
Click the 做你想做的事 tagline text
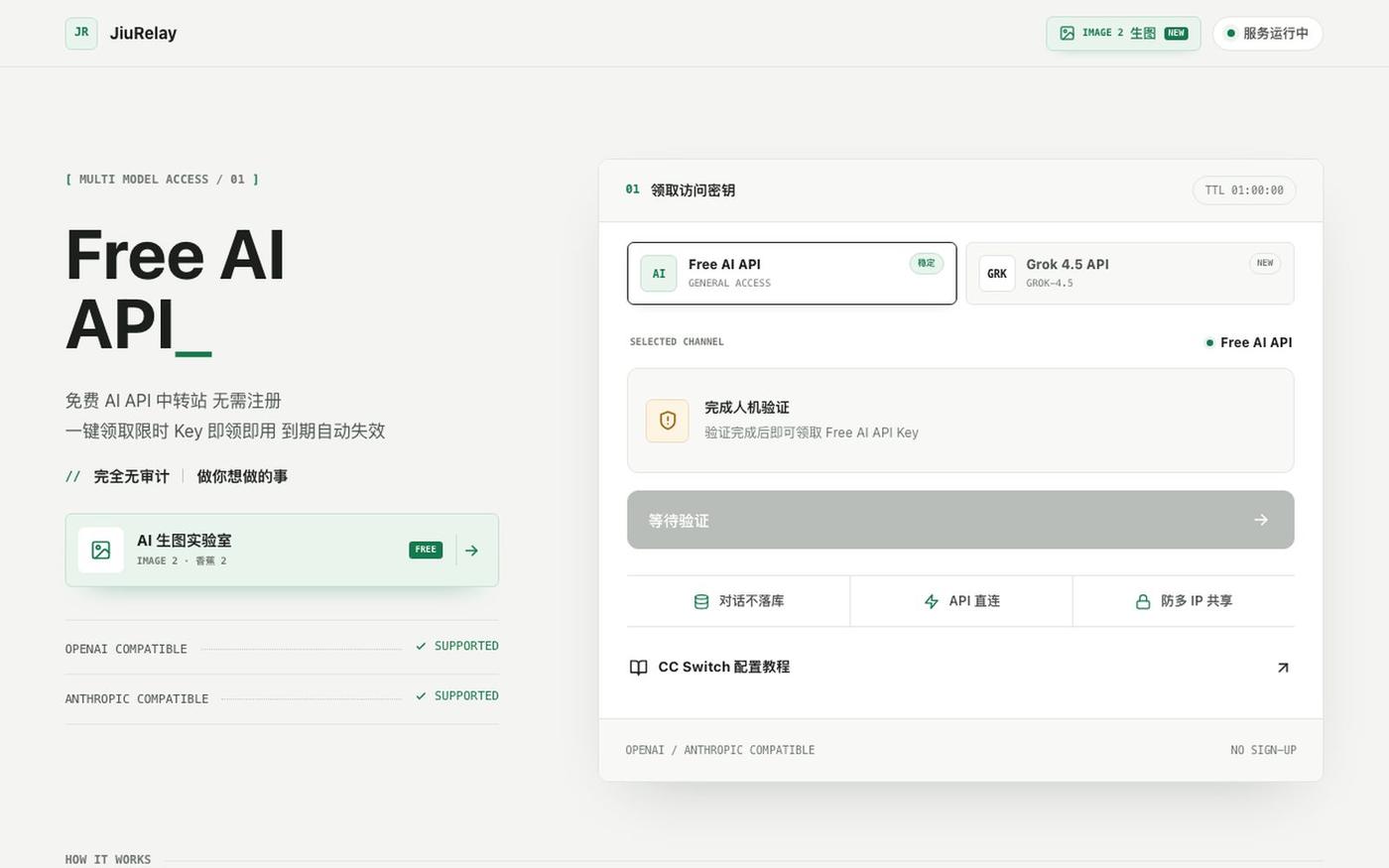tap(242, 476)
